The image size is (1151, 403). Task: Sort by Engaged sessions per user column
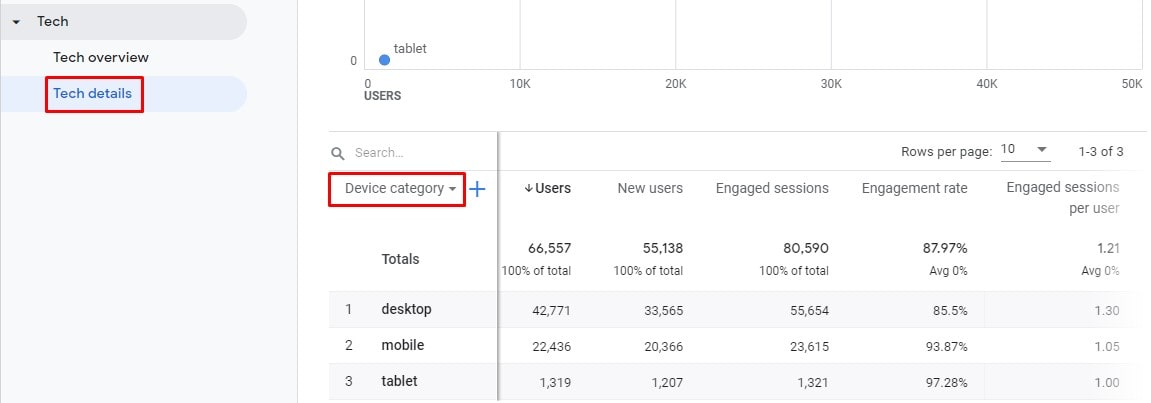(1062, 198)
